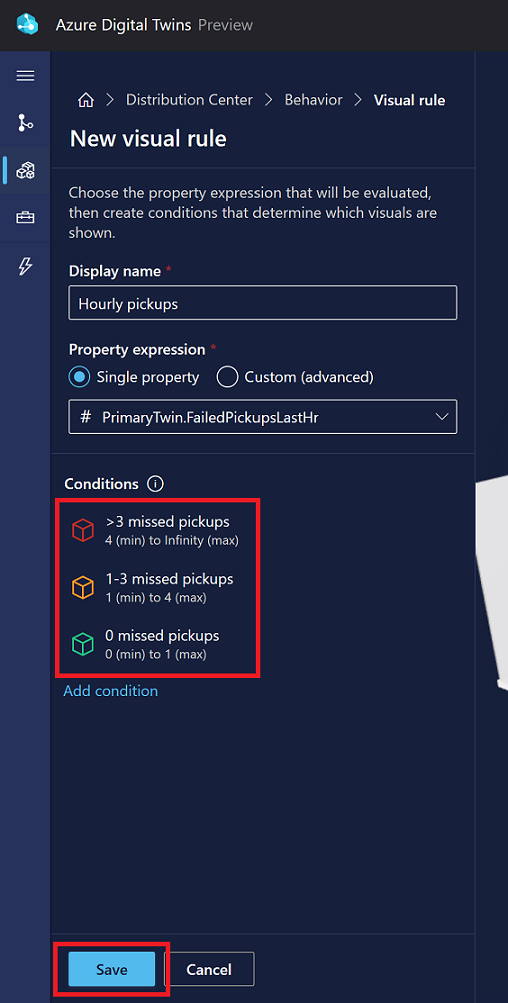Click the twin graph icon in sidebar

(25, 122)
